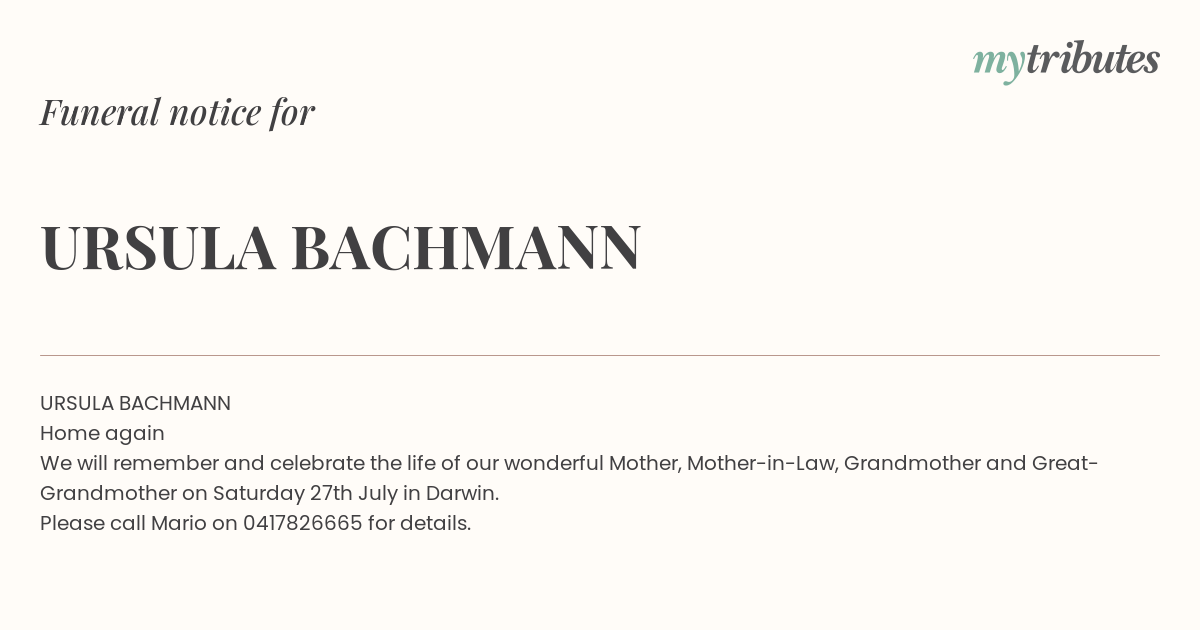Click the horizontal divider line below title
This screenshot has width=1200, height=630.
[x=600, y=355]
